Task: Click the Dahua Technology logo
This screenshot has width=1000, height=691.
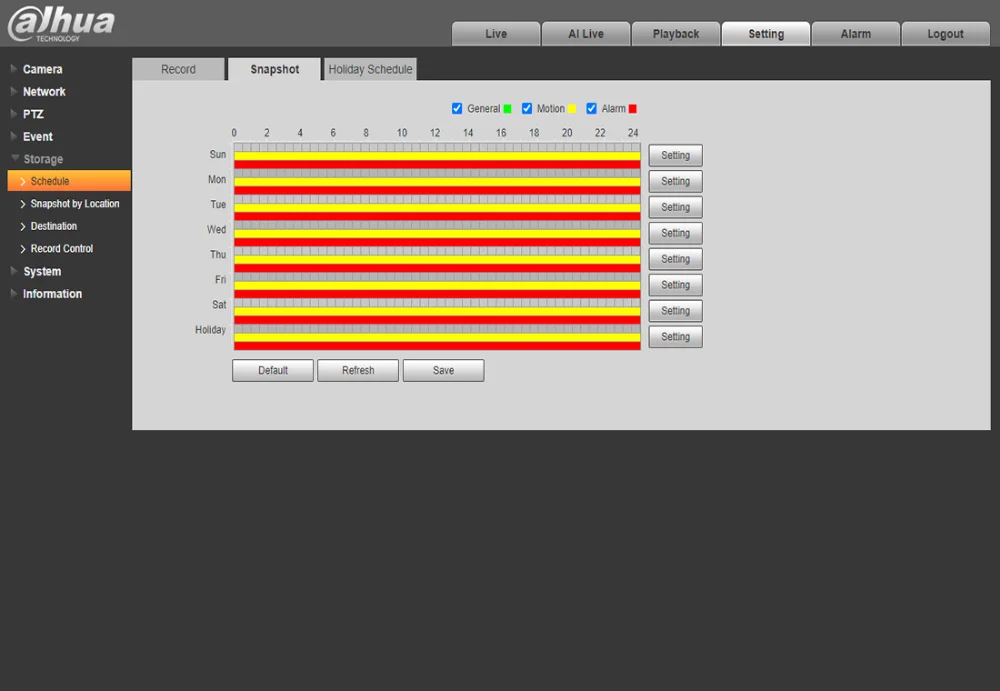Action: [61, 24]
